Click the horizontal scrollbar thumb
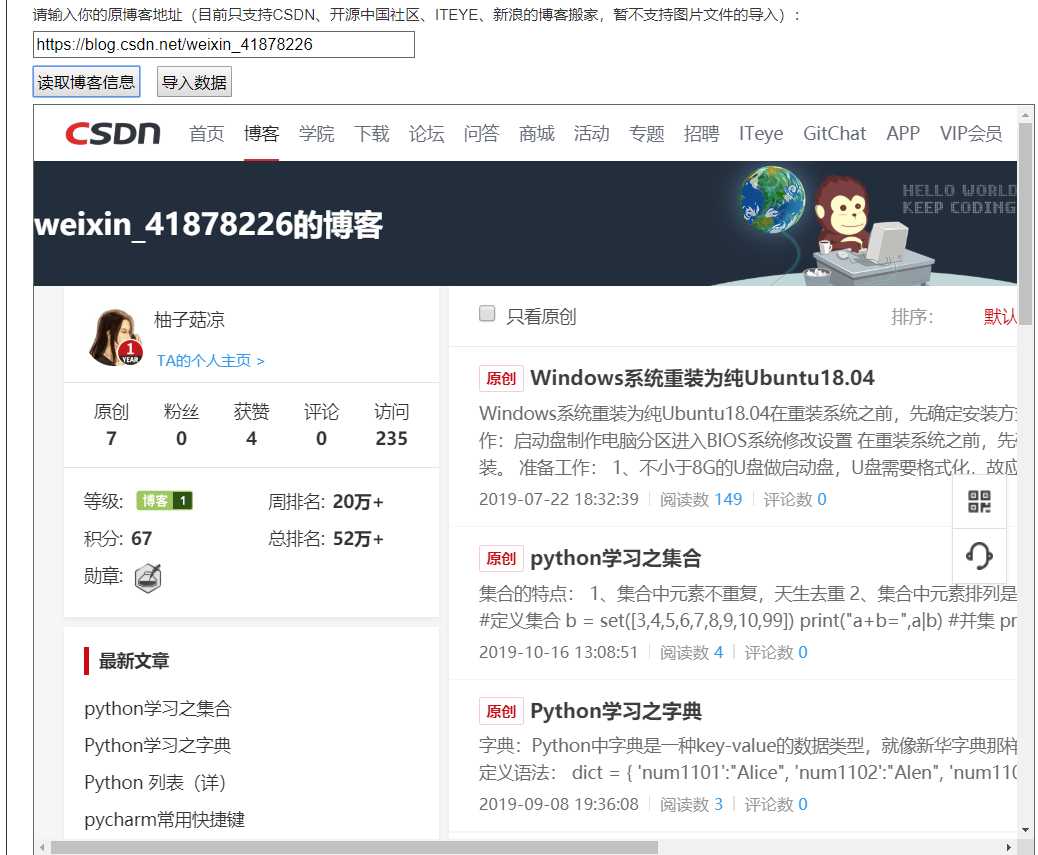This screenshot has width=1038, height=855. pos(354,848)
